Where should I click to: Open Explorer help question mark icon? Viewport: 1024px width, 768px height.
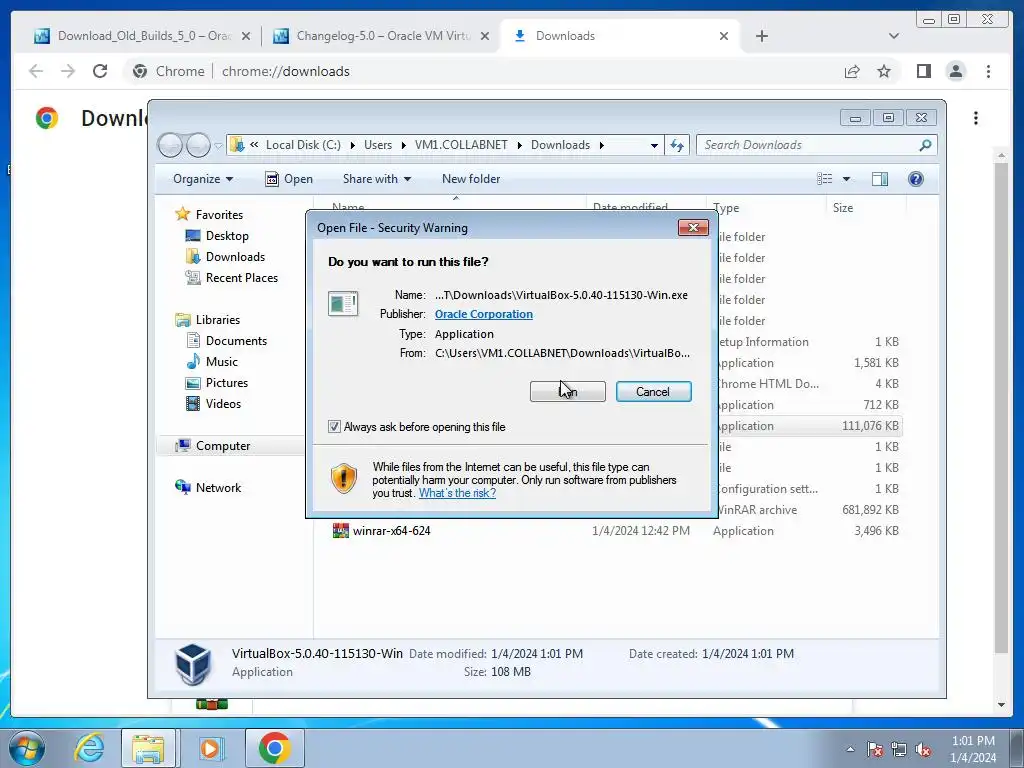click(916, 179)
